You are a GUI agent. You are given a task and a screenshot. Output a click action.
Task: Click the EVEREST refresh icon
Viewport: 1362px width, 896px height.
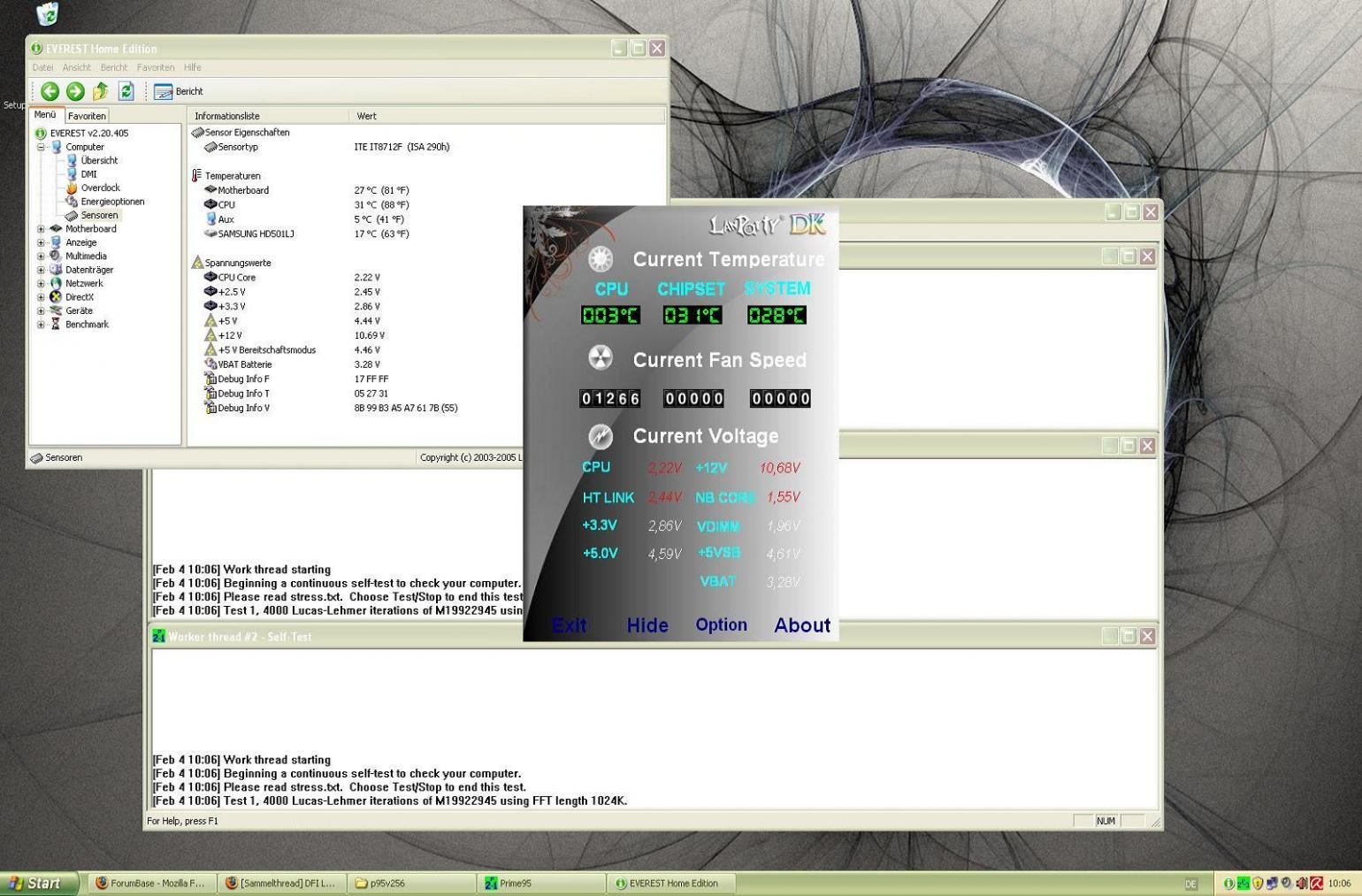[126, 91]
